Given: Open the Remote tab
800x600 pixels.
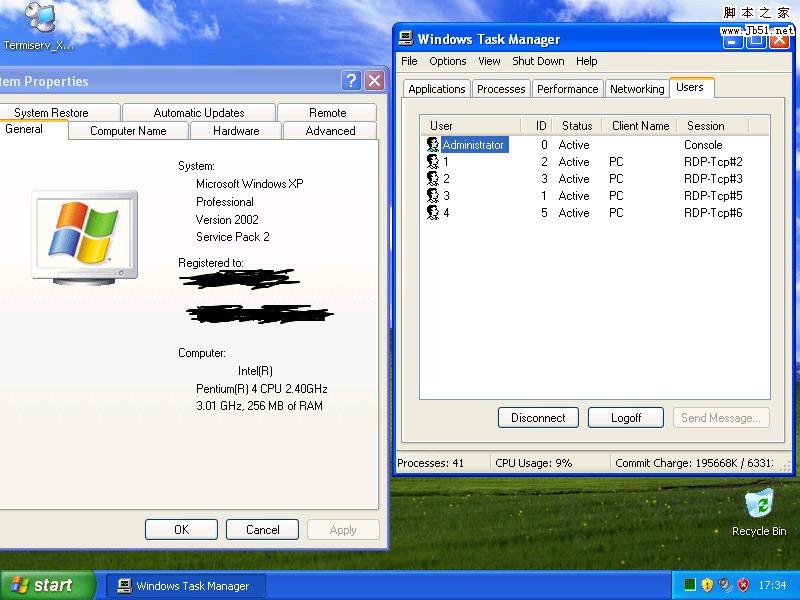Looking at the screenshot, I should 327,112.
